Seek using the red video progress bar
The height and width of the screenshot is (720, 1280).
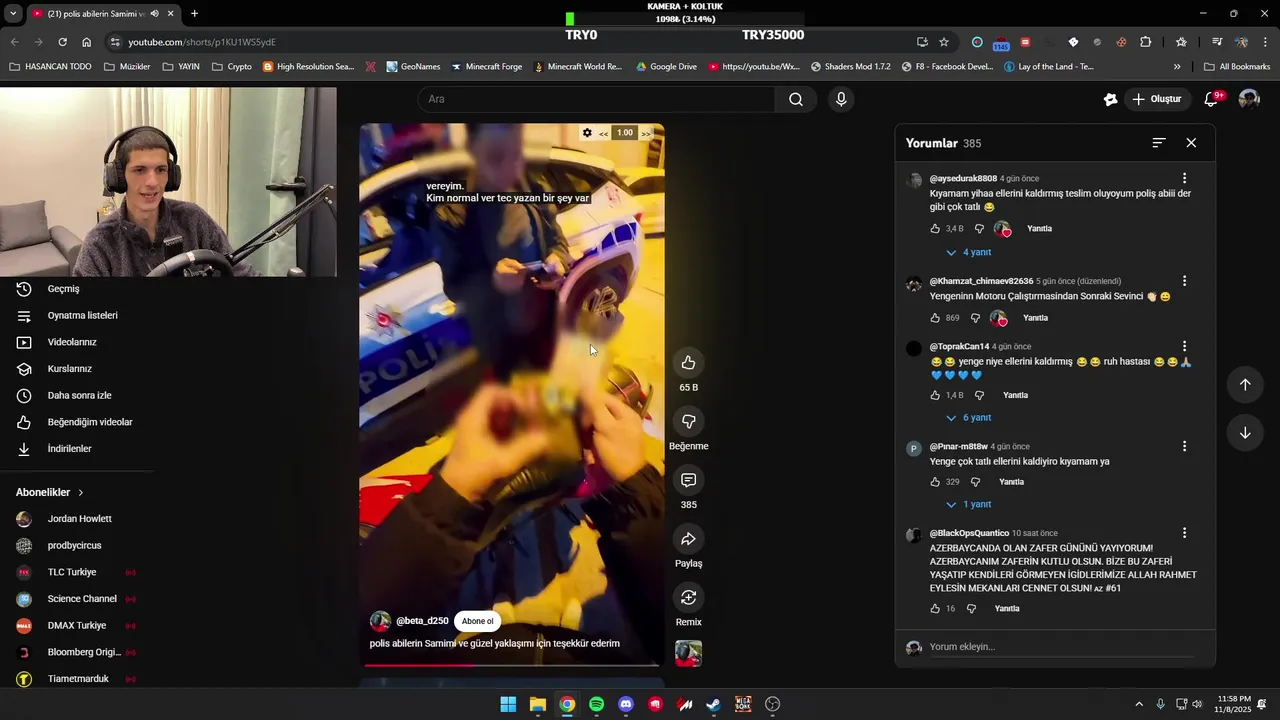click(x=511, y=664)
